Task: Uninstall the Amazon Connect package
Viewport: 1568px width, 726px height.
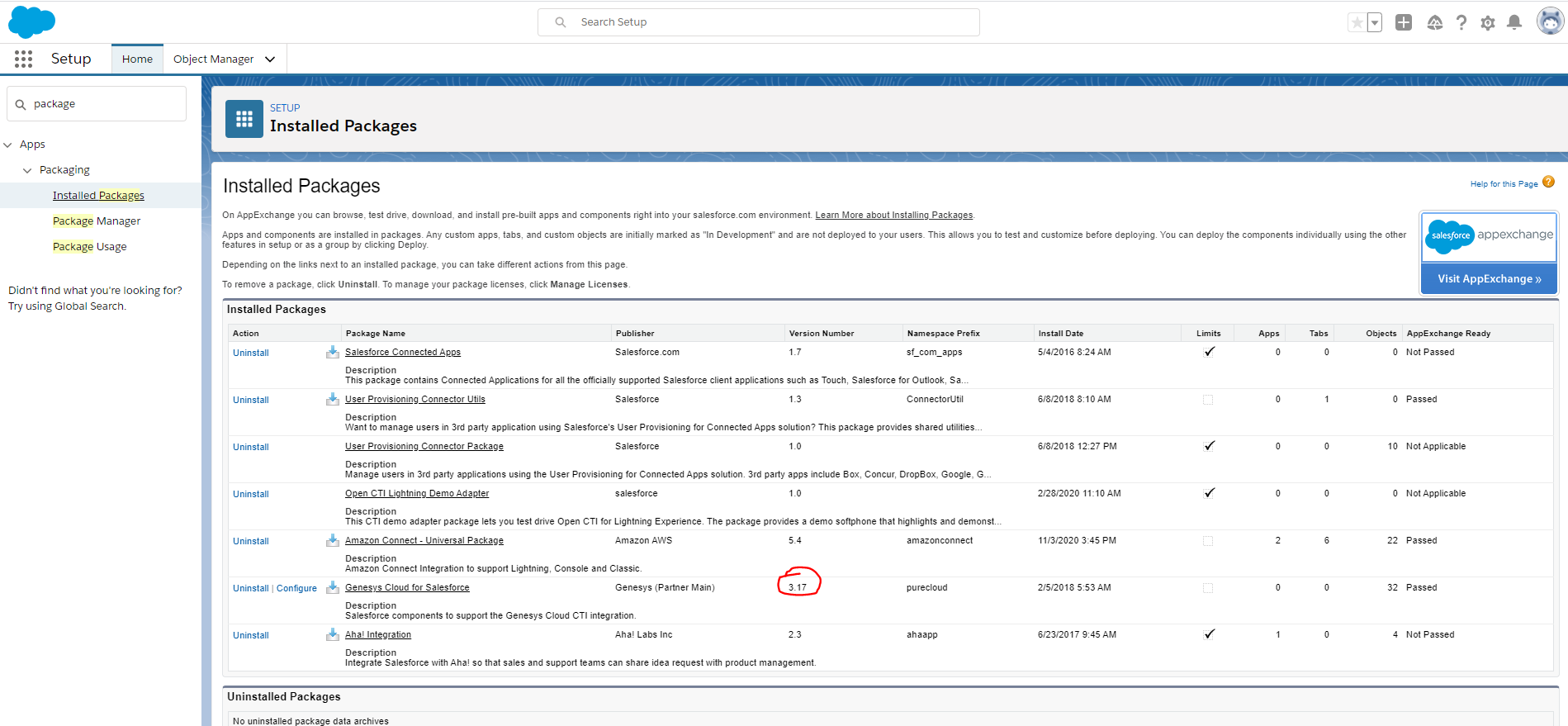Action: (x=251, y=541)
